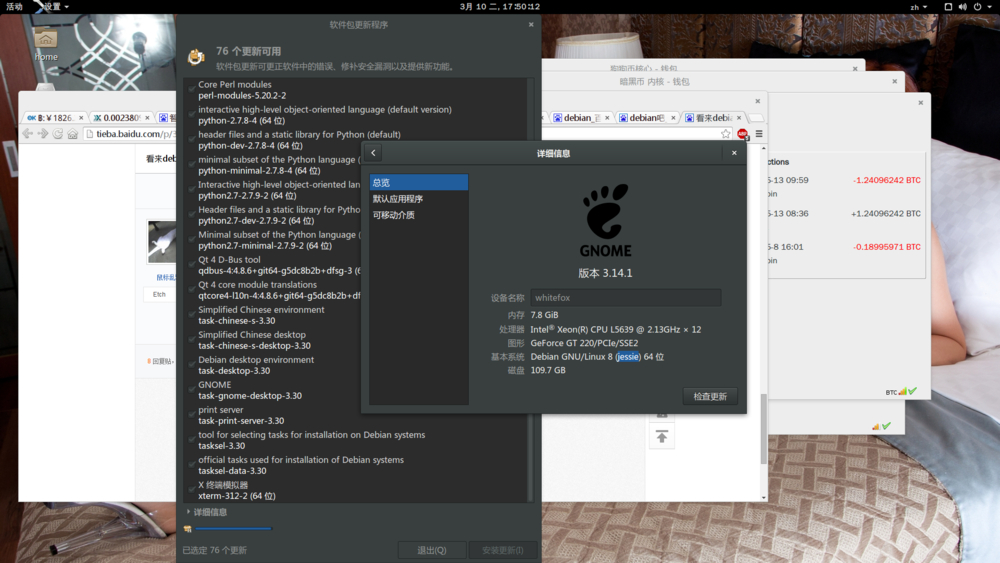The height and width of the screenshot is (563, 1000).
Task: Open the volume icon in top bar
Action: point(962,6)
